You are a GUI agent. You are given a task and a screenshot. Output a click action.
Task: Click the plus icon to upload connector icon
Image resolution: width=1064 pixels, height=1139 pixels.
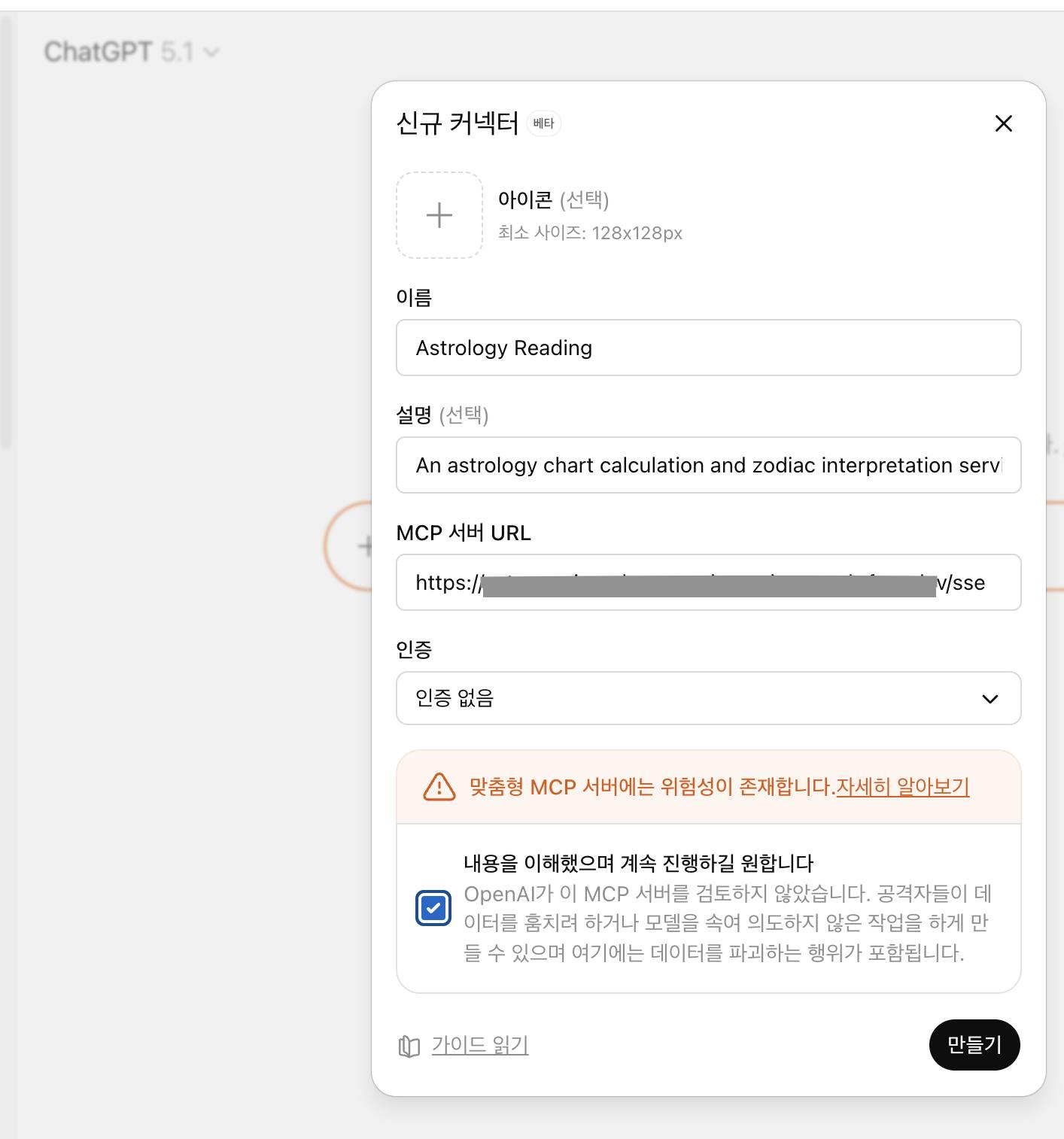click(439, 215)
